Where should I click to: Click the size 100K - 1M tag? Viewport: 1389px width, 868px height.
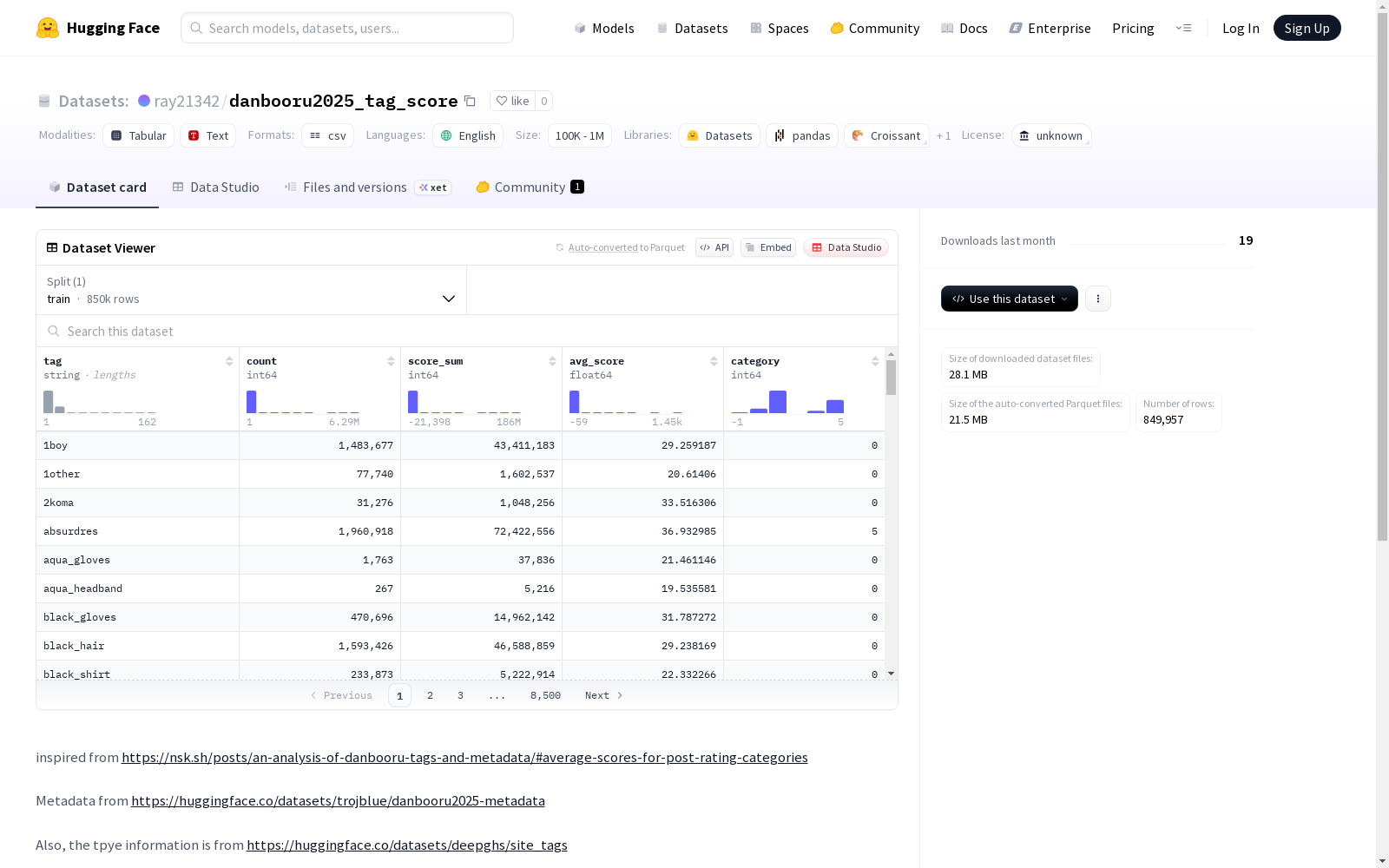pyautogui.click(x=579, y=135)
